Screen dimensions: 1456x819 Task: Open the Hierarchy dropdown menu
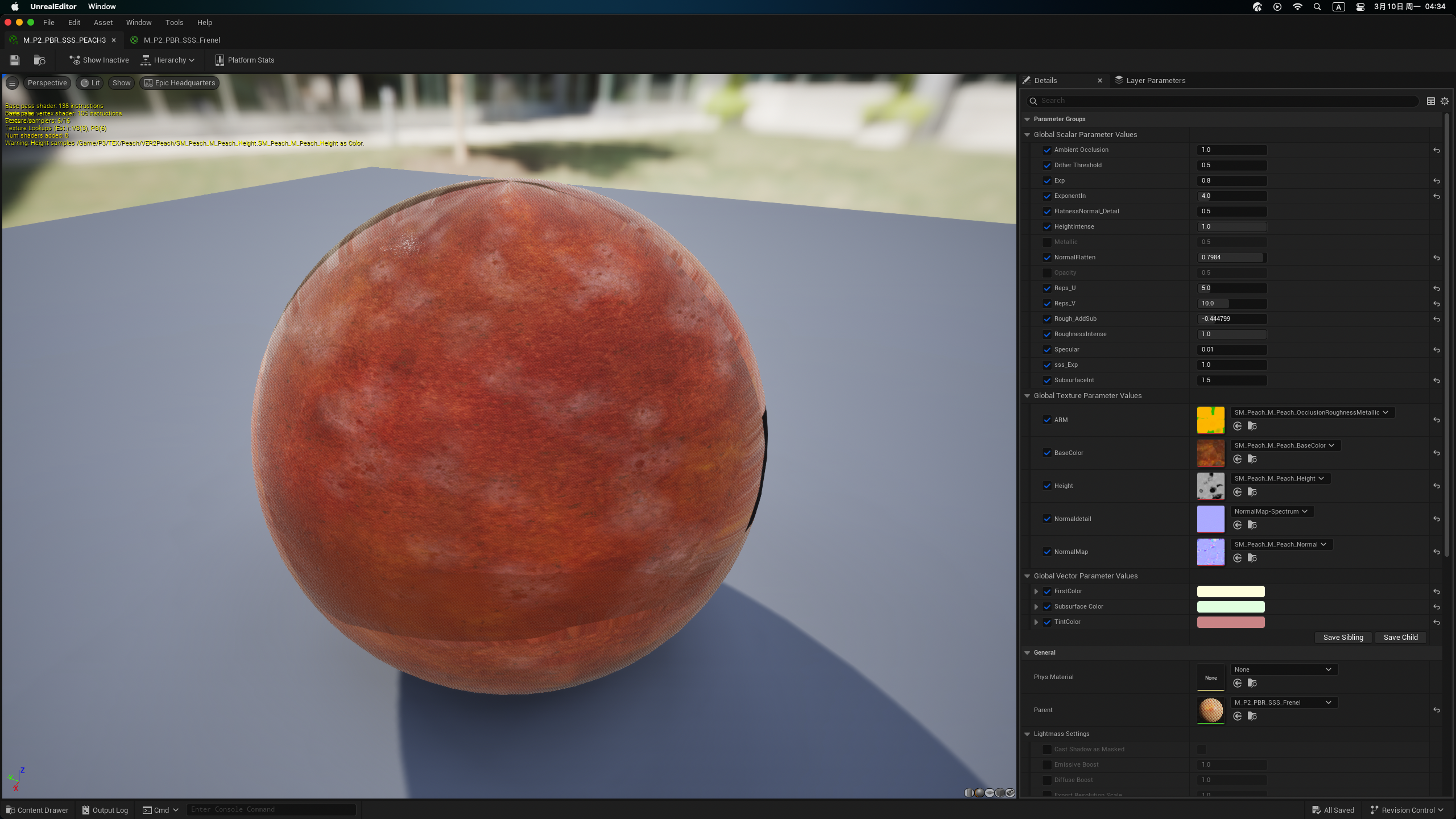[x=168, y=60]
